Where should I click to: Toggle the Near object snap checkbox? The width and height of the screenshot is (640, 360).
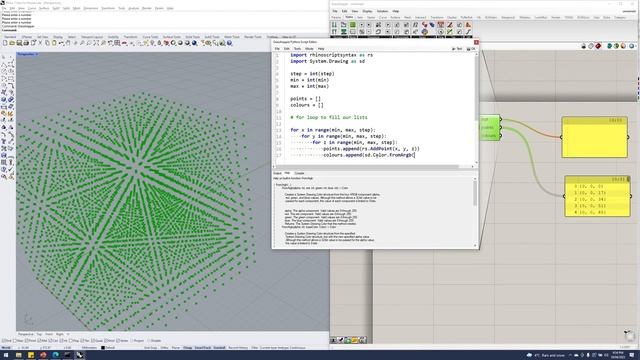click(x=15, y=341)
